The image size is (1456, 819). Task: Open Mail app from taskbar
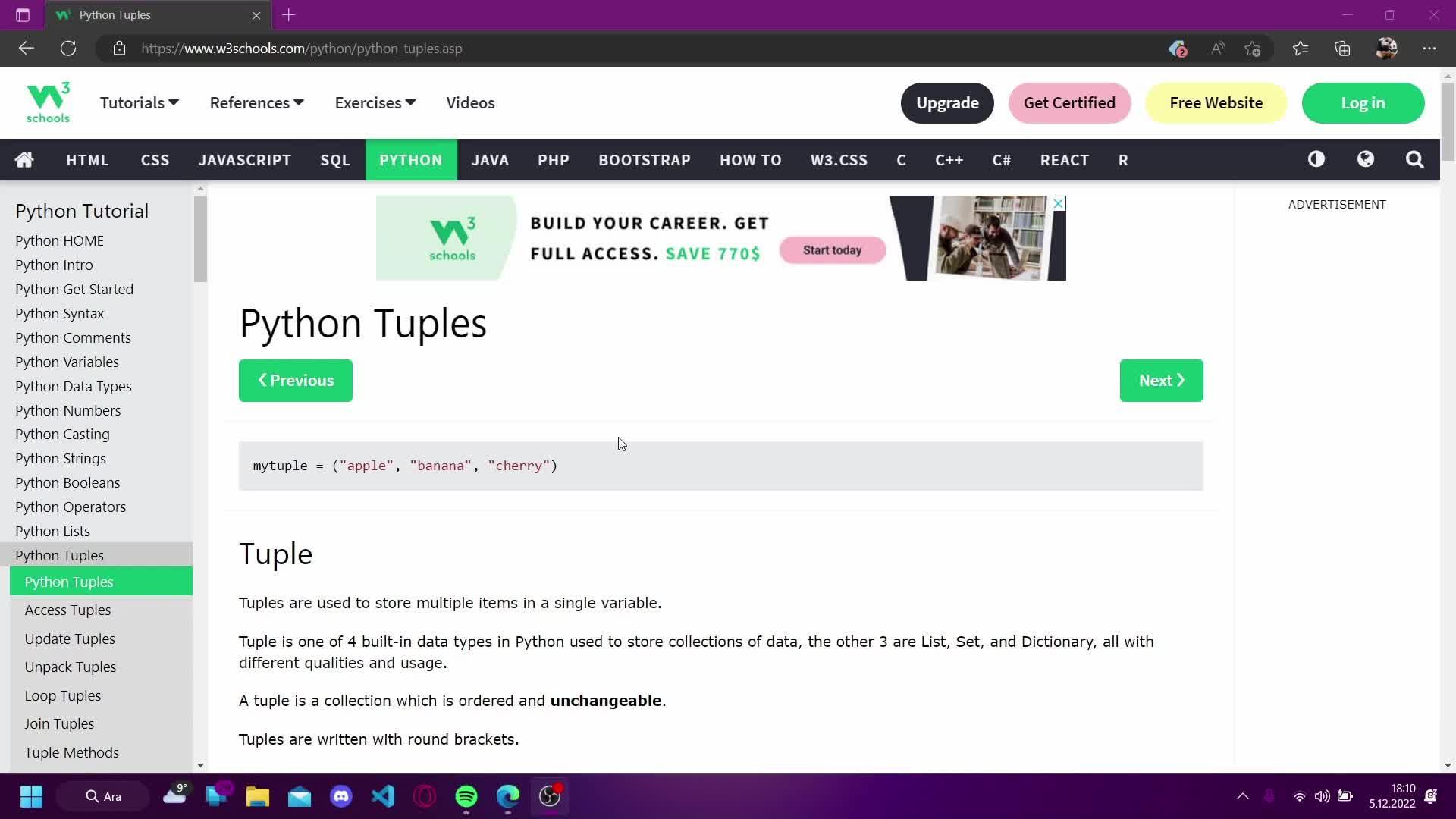pyautogui.click(x=300, y=796)
